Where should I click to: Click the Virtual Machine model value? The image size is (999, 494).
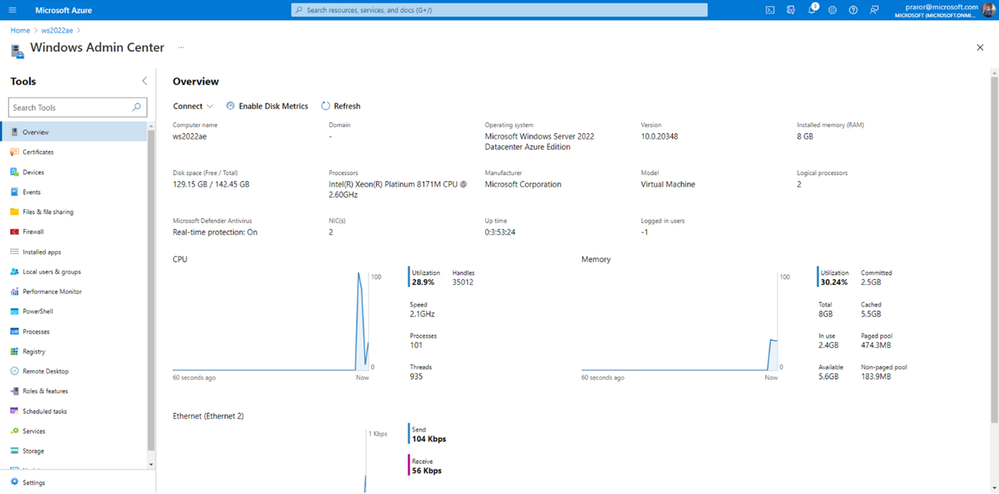[668, 184]
